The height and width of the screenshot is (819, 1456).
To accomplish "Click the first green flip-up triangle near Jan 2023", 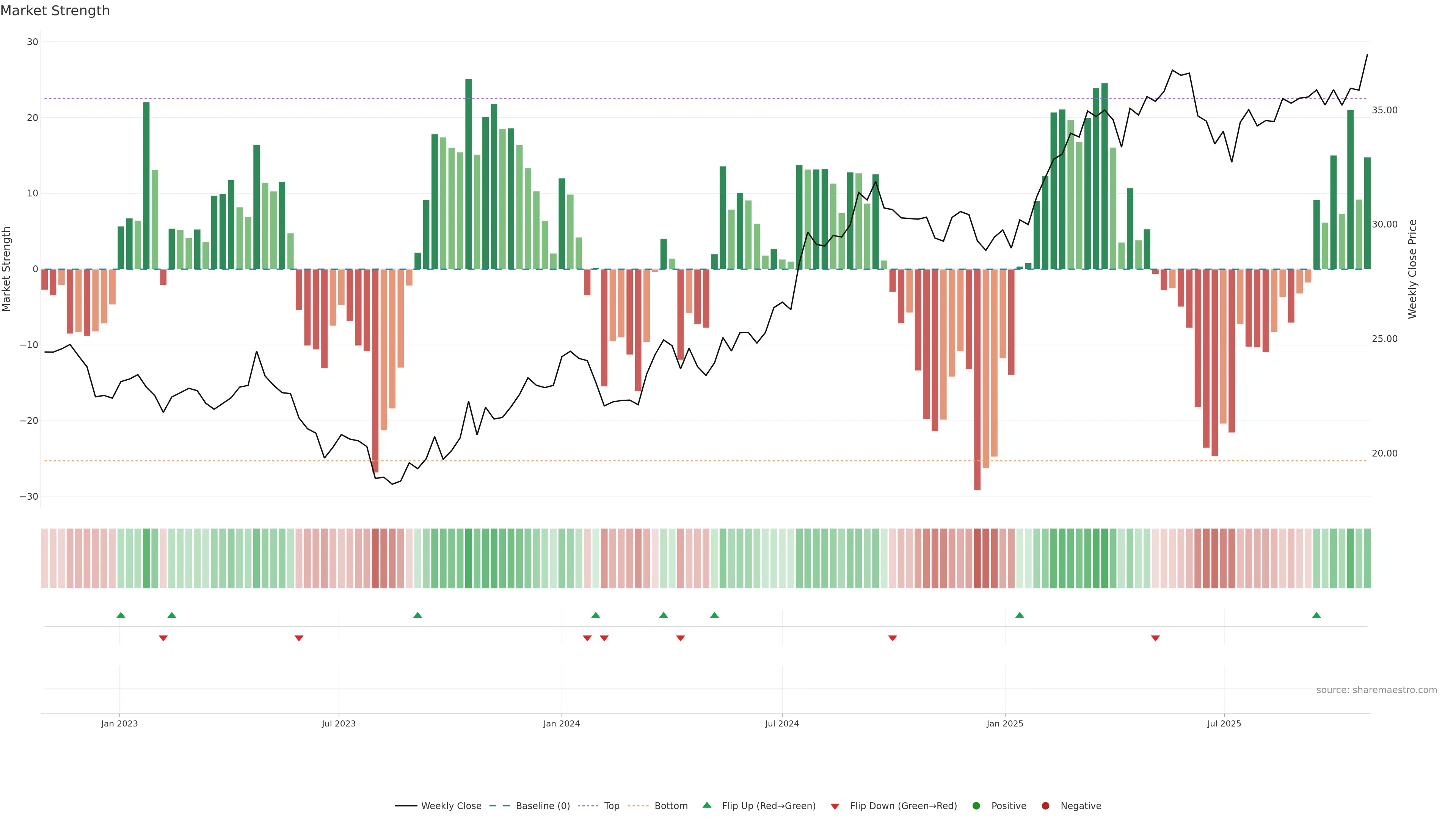I will [x=121, y=615].
